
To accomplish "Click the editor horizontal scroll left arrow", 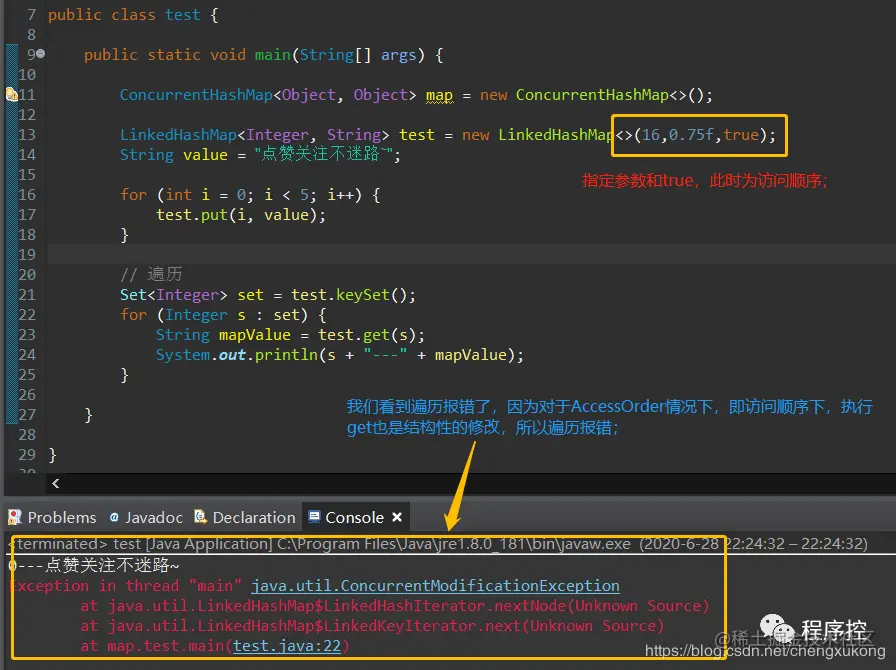I will click(55, 484).
